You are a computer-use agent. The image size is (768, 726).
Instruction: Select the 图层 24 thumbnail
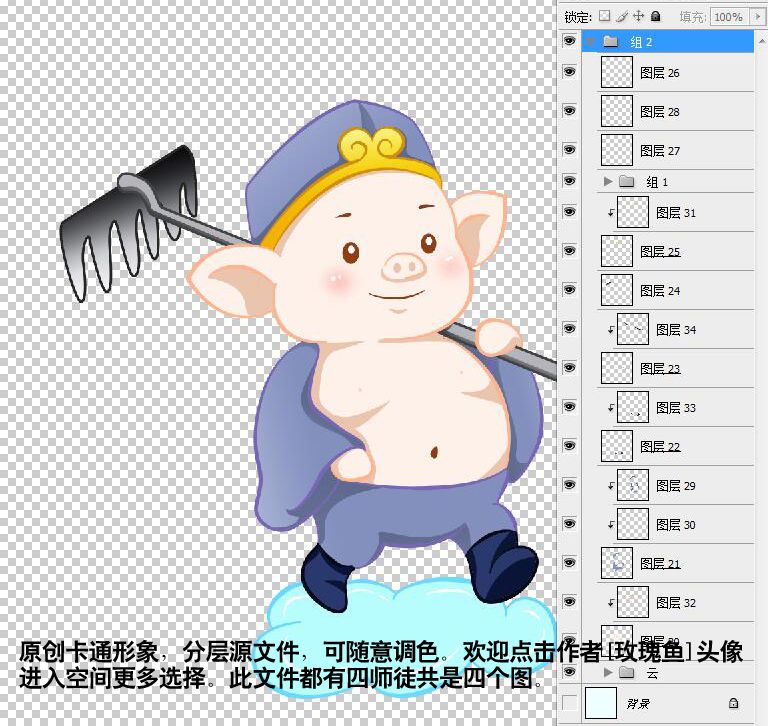click(x=617, y=290)
